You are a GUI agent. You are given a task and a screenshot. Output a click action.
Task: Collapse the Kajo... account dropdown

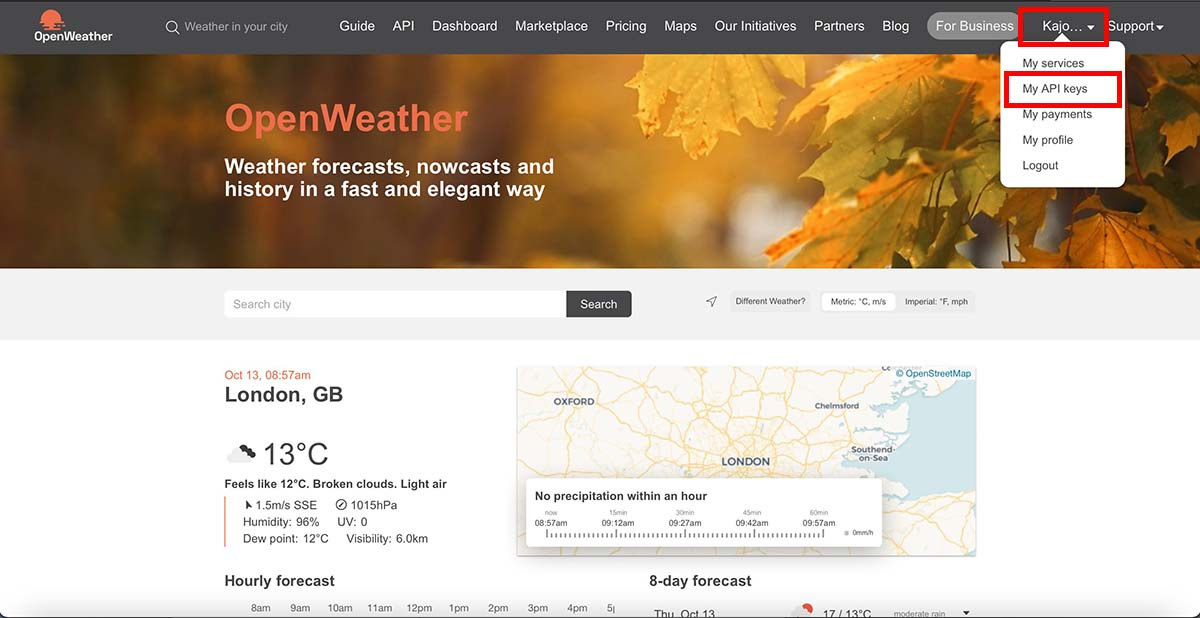pos(1068,26)
